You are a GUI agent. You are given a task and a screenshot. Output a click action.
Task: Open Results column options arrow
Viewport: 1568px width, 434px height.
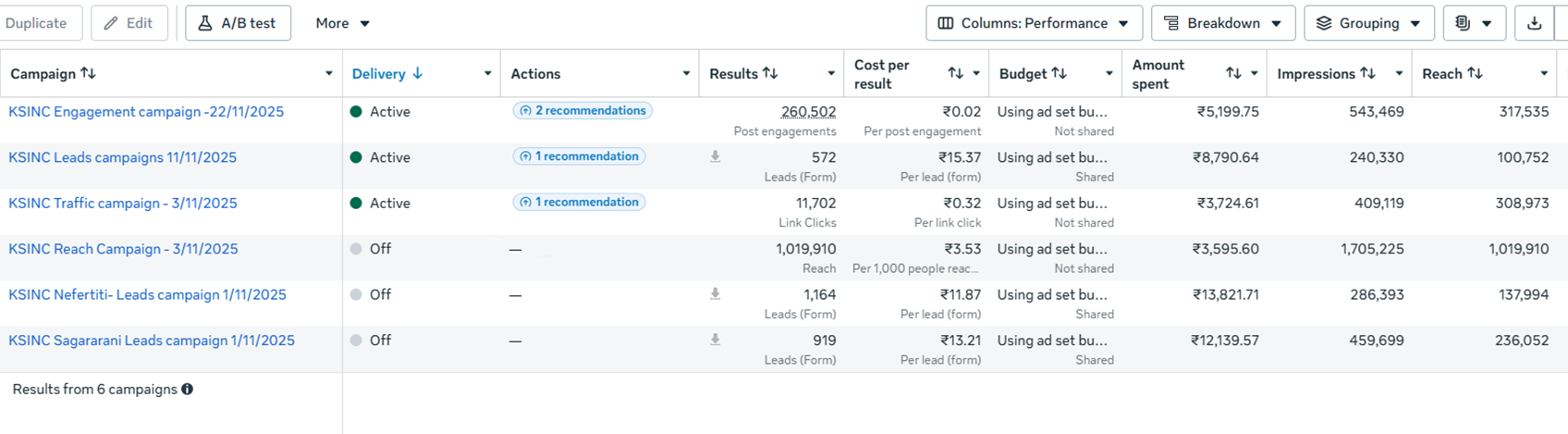pos(831,74)
